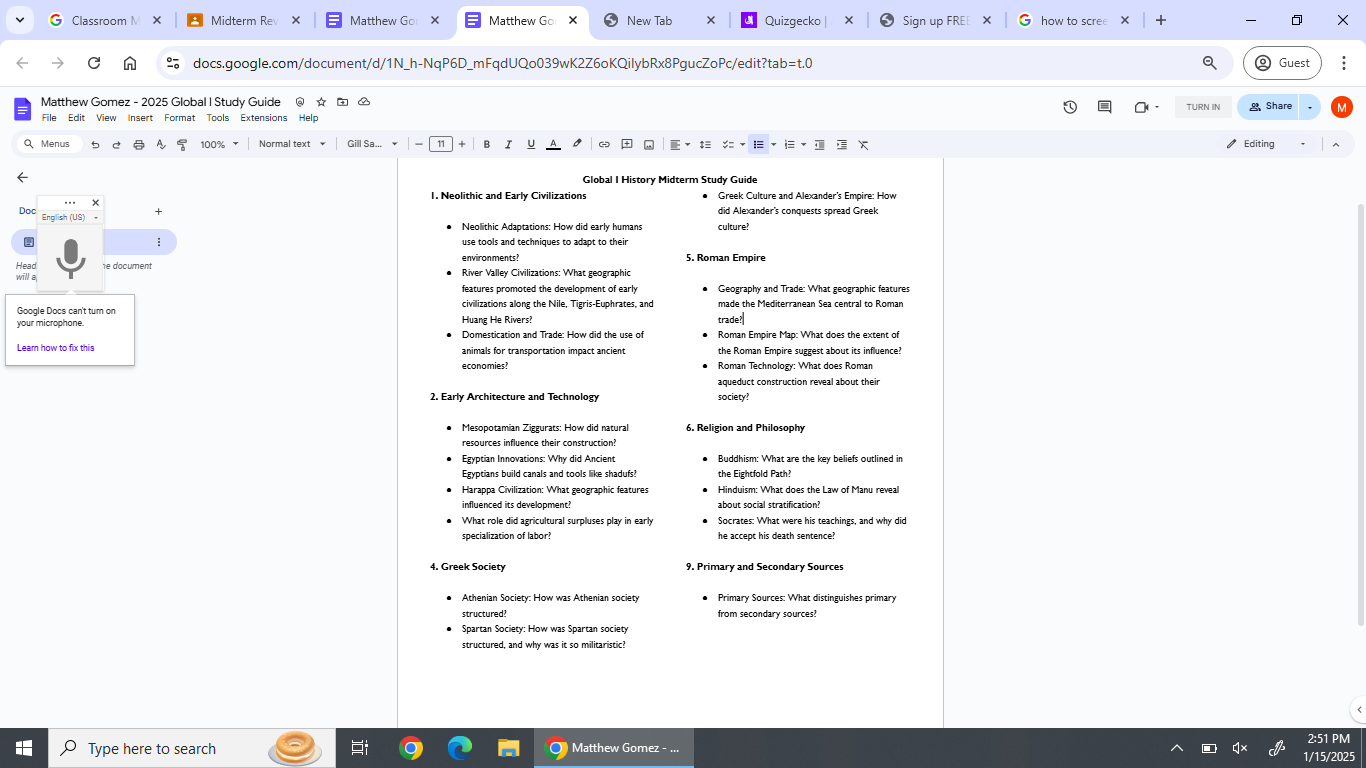Change voice typing language English (US) dropdown
1366x768 pixels.
click(70, 217)
